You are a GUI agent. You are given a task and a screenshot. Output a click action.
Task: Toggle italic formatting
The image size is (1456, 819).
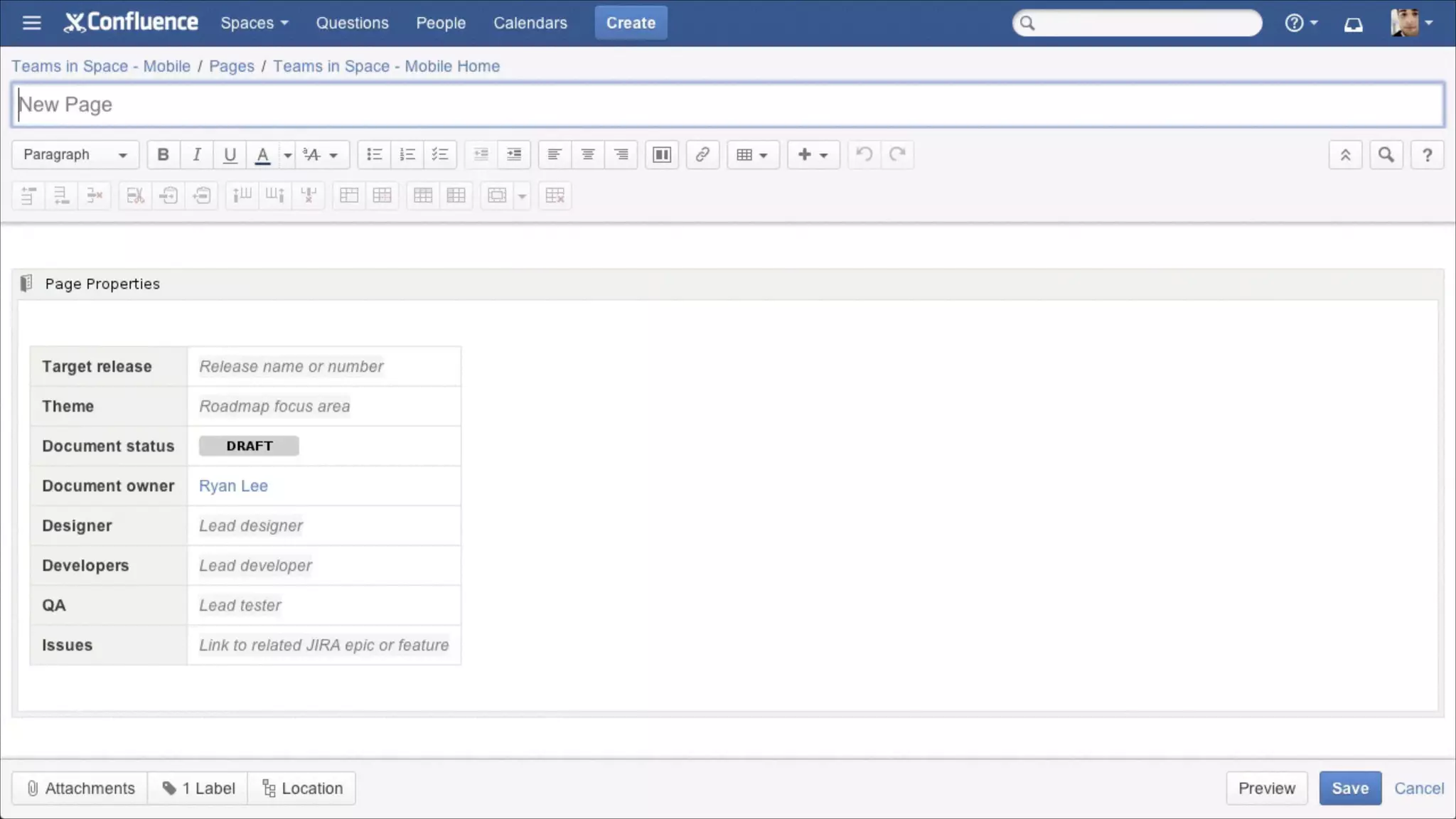point(196,154)
